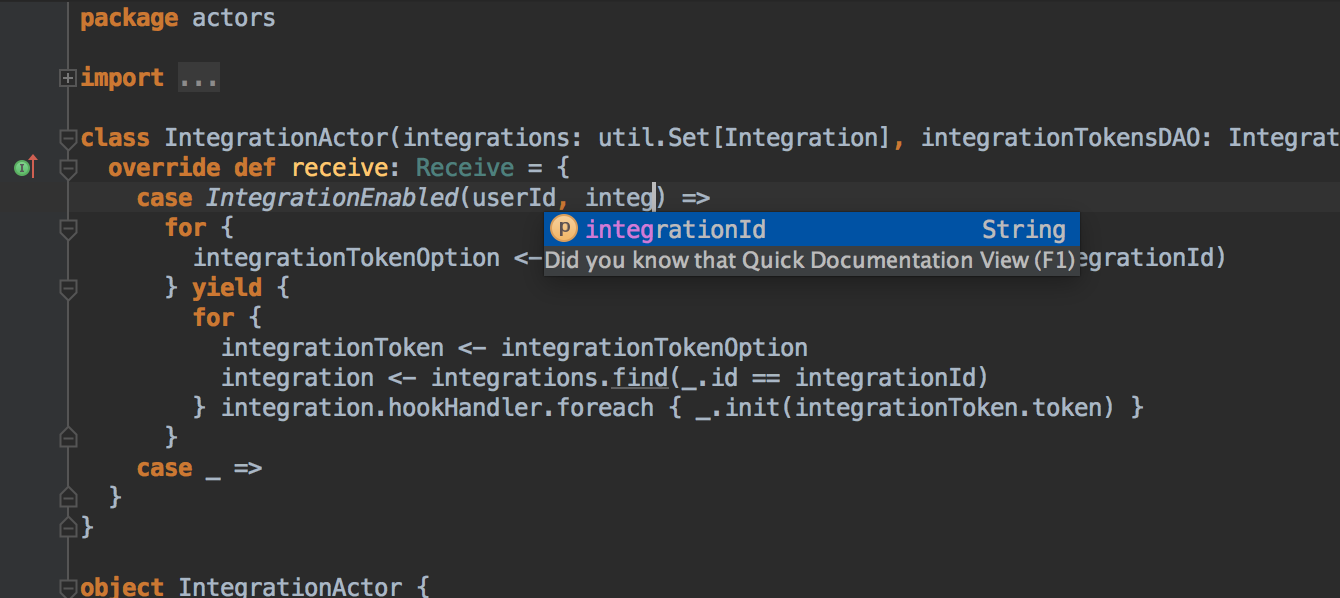Collapse the yield block fold marker
Screen dimensions: 1340x598
coord(68,289)
